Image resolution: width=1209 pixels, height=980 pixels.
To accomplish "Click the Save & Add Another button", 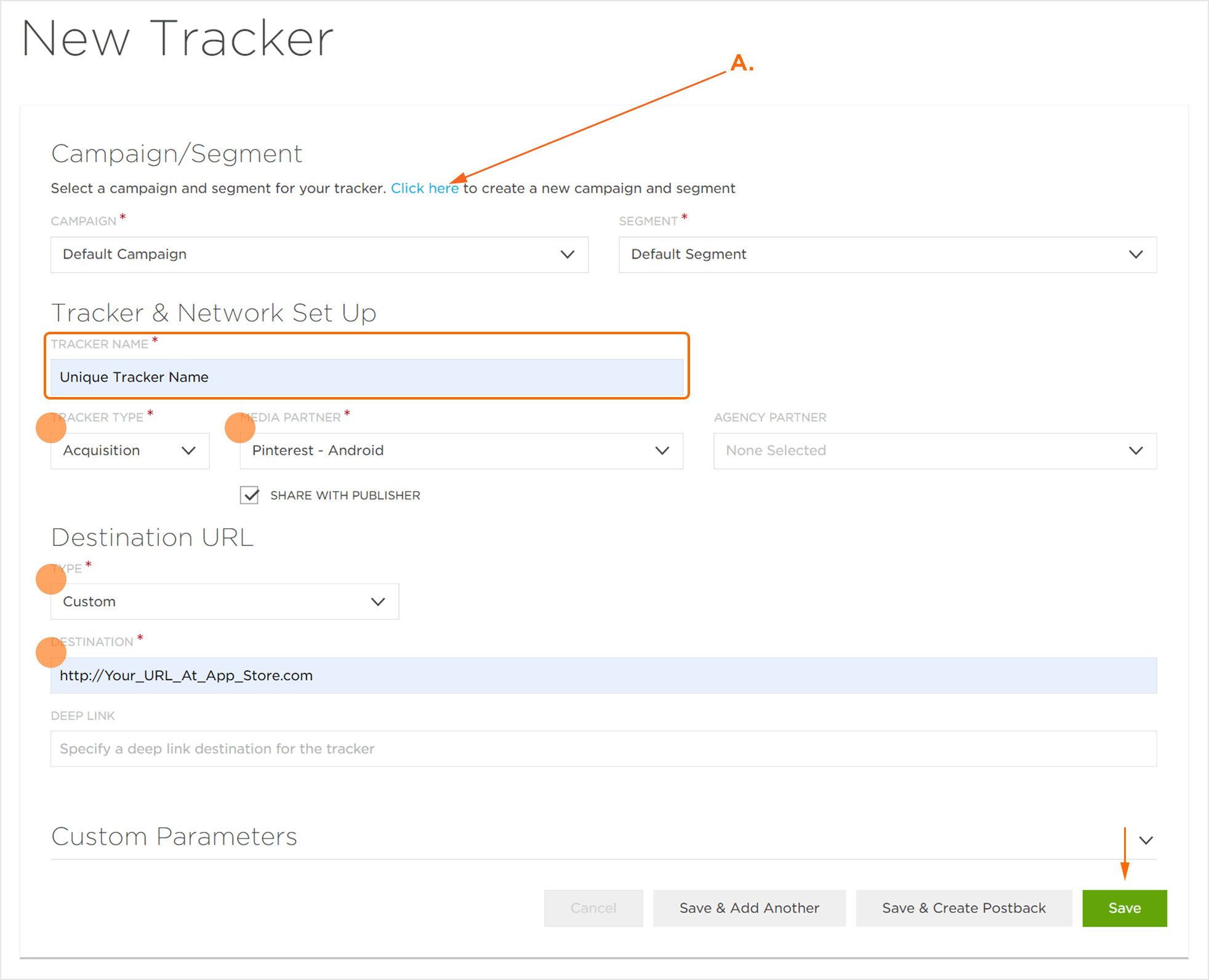I will [x=749, y=908].
